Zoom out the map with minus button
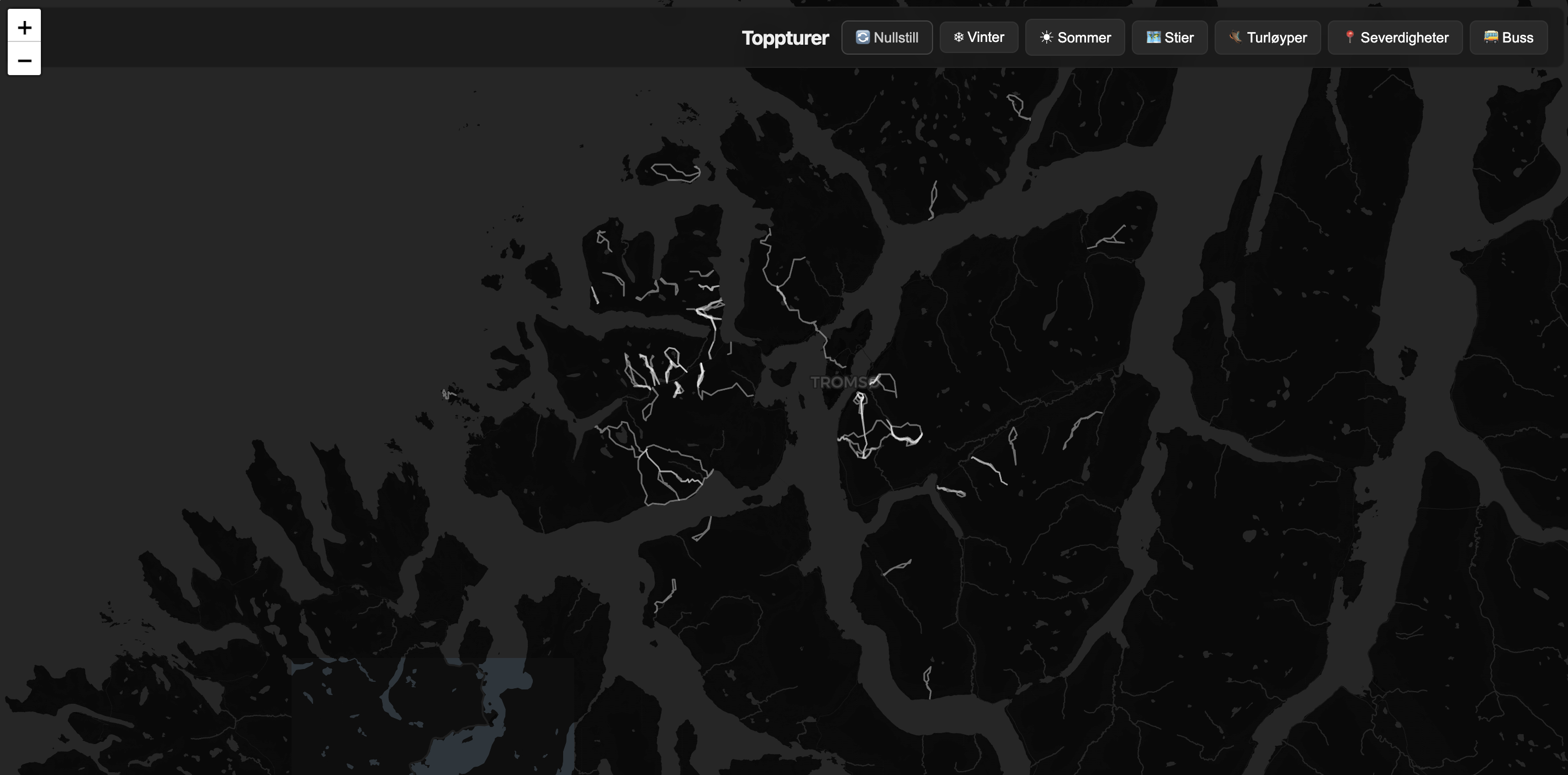1568x775 pixels. point(24,60)
